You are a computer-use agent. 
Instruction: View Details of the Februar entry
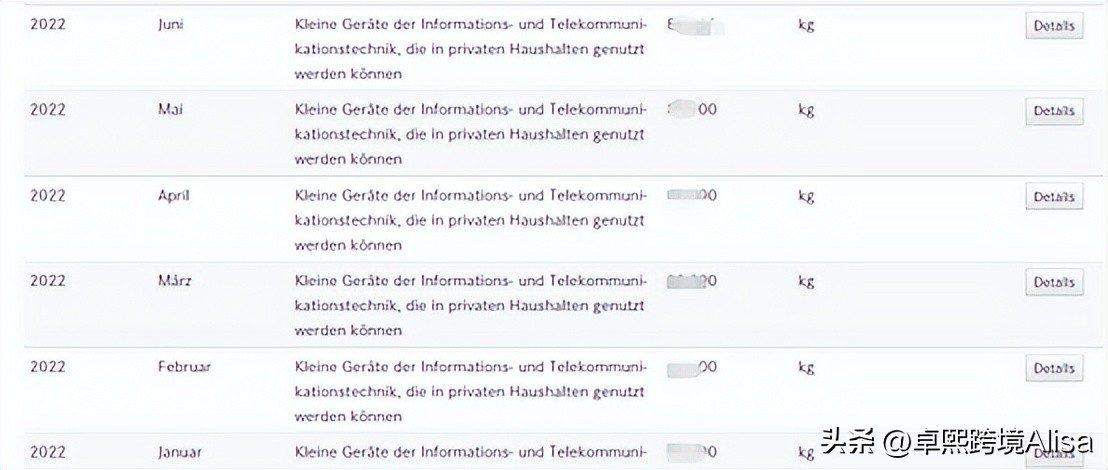pos(1054,369)
